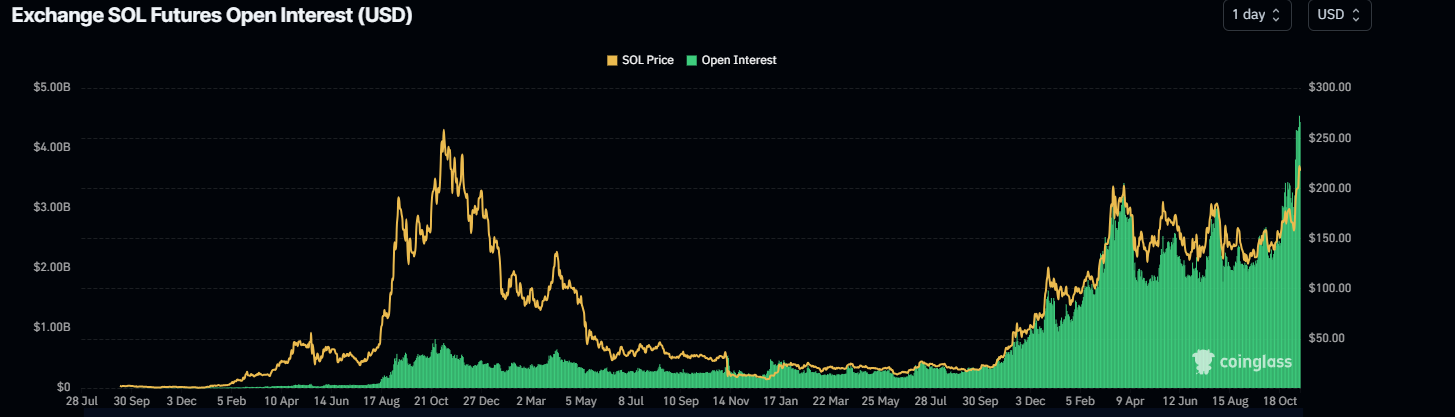Open the 1 day interval dropdown
1455x417 pixels.
[x=1256, y=15]
